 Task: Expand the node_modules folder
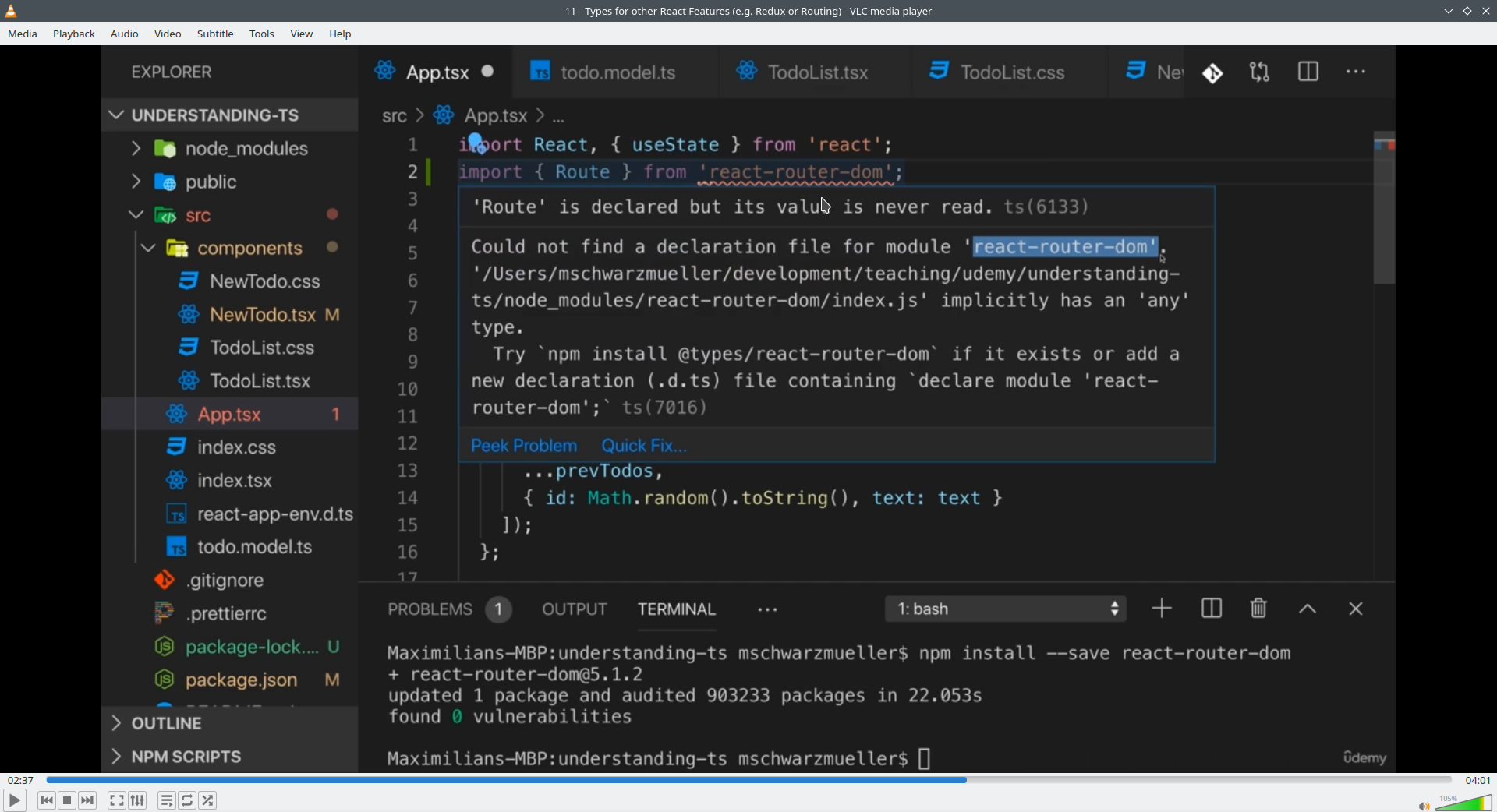(x=136, y=148)
